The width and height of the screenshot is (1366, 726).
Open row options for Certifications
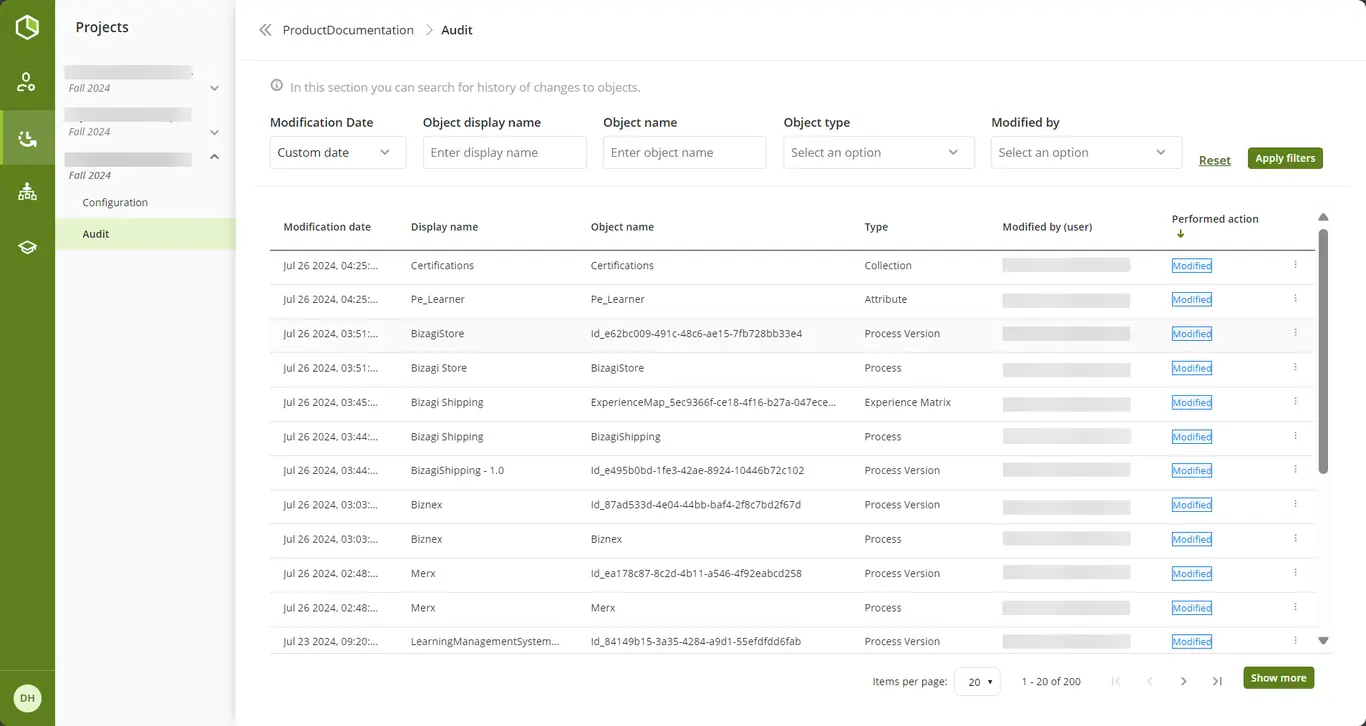click(1295, 265)
